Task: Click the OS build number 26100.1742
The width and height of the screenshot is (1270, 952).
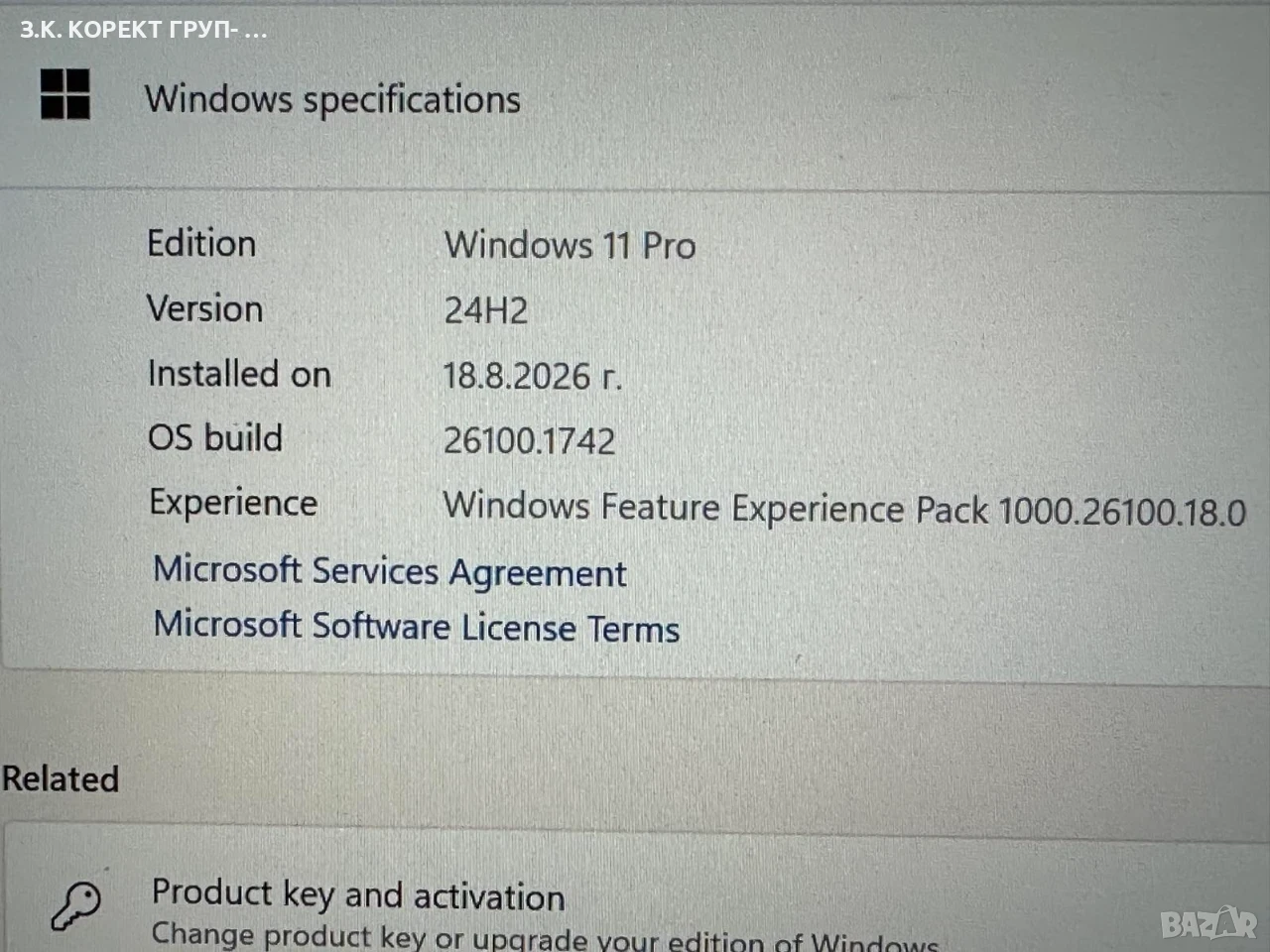Action: (530, 440)
